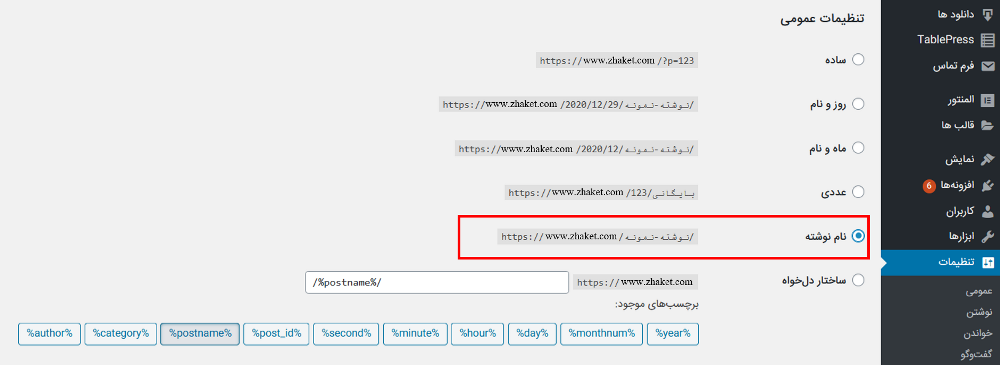
Task: Click the post name URL example code
Action: 598,237
